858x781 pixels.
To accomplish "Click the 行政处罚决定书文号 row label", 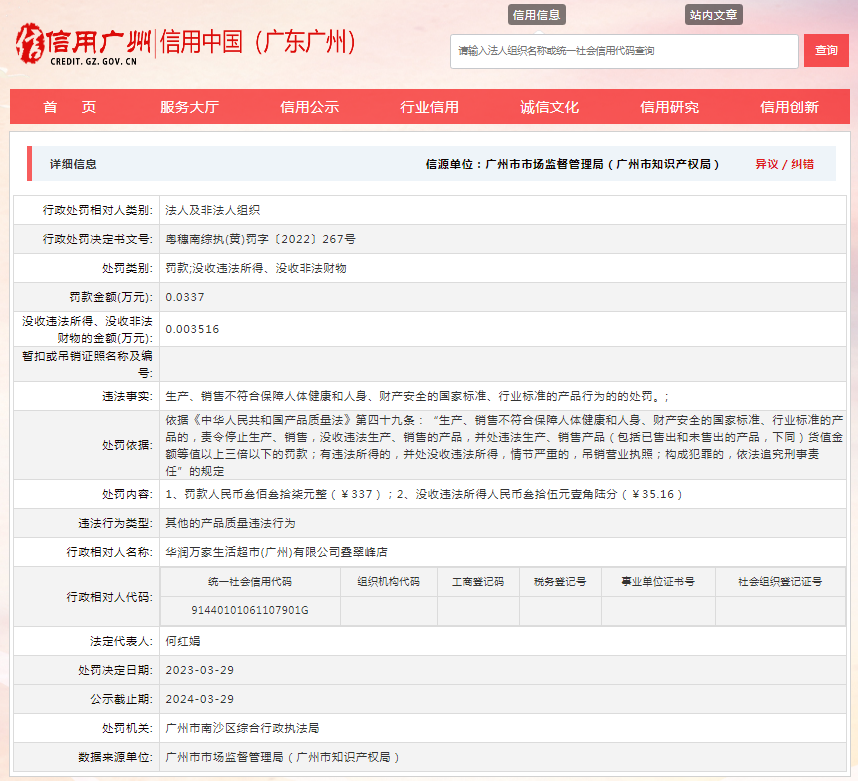I will 98,239.
